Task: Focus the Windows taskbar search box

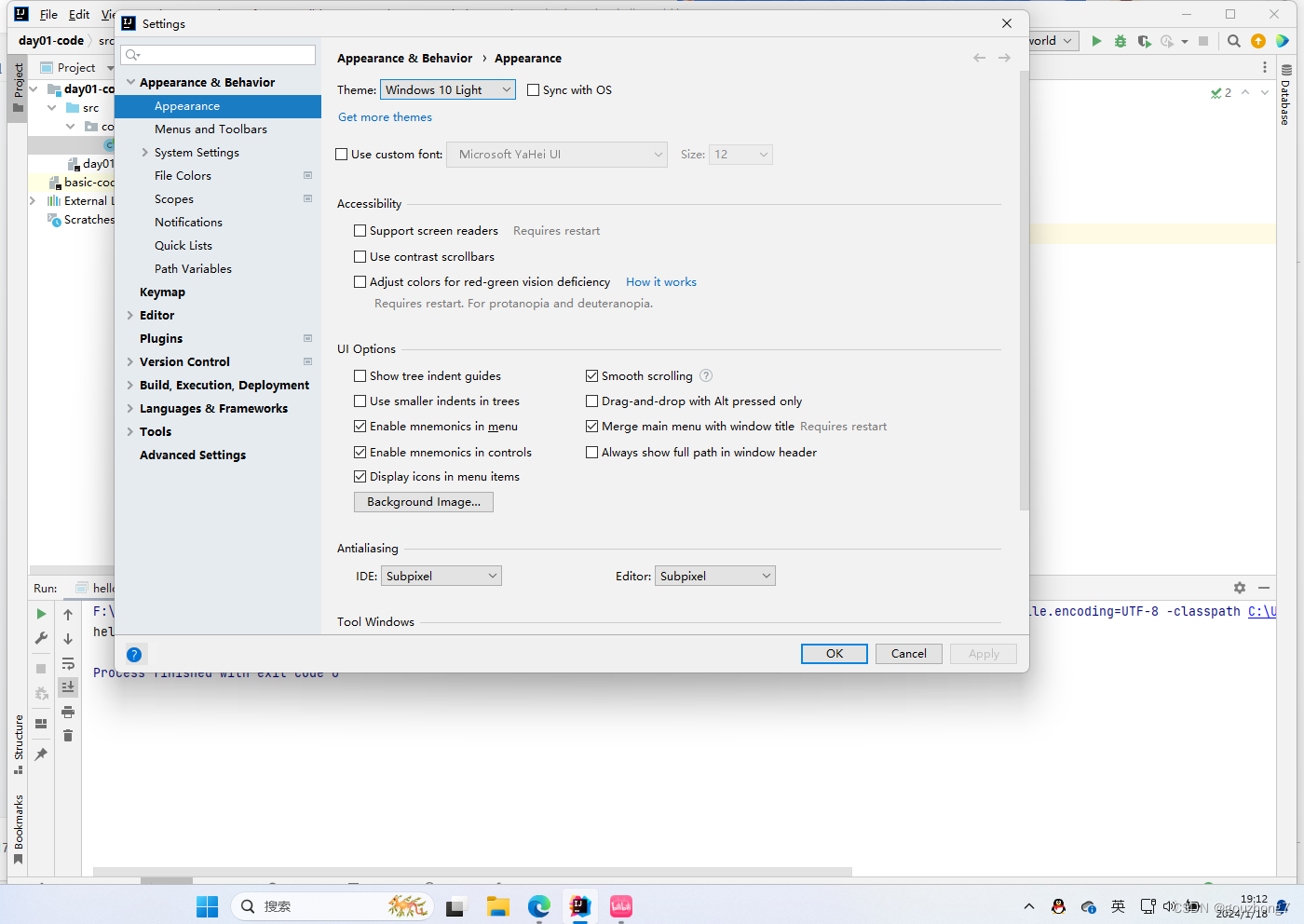Action: (332, 906)
